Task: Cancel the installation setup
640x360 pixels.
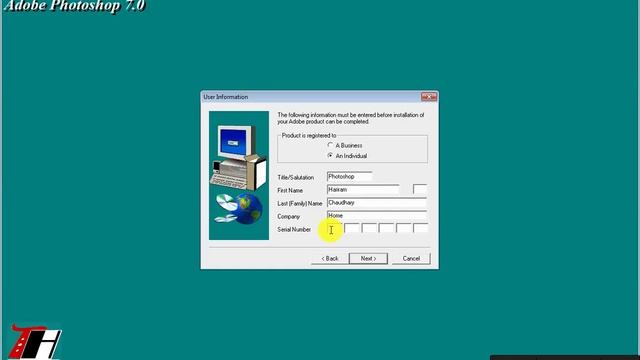Action: [x=411, y=259]
